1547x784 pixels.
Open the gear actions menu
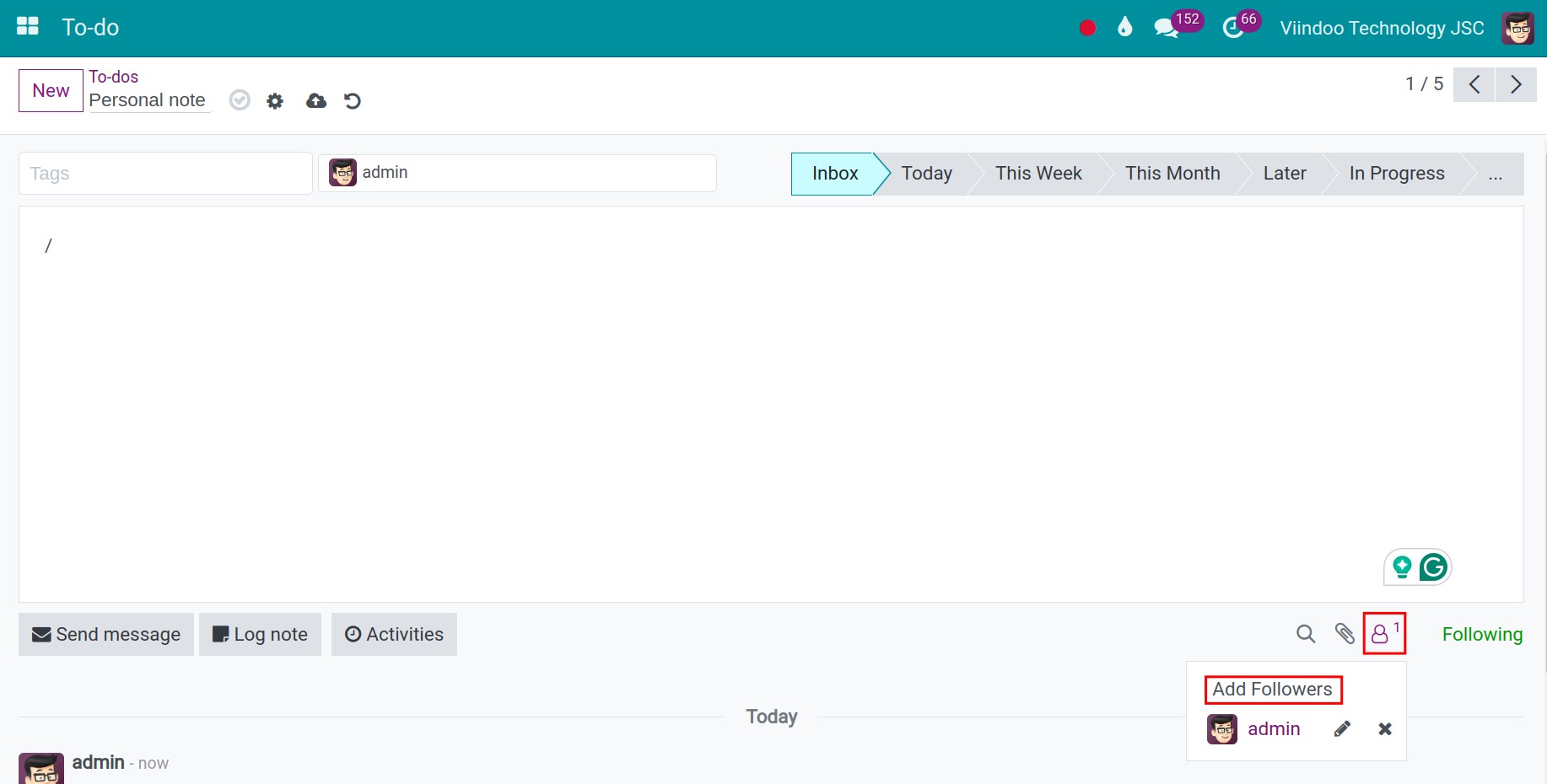[275, 101]
